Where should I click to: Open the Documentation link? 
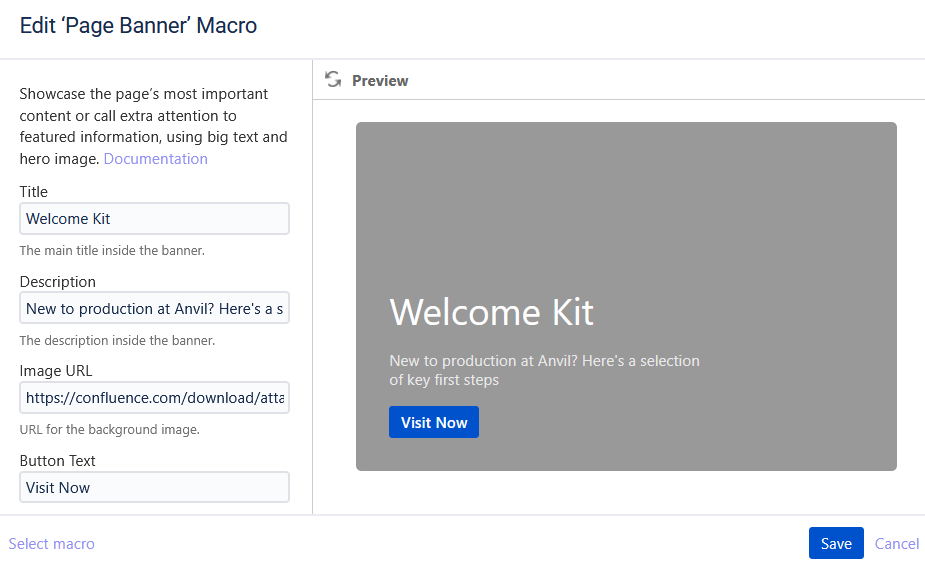[155, 159]
